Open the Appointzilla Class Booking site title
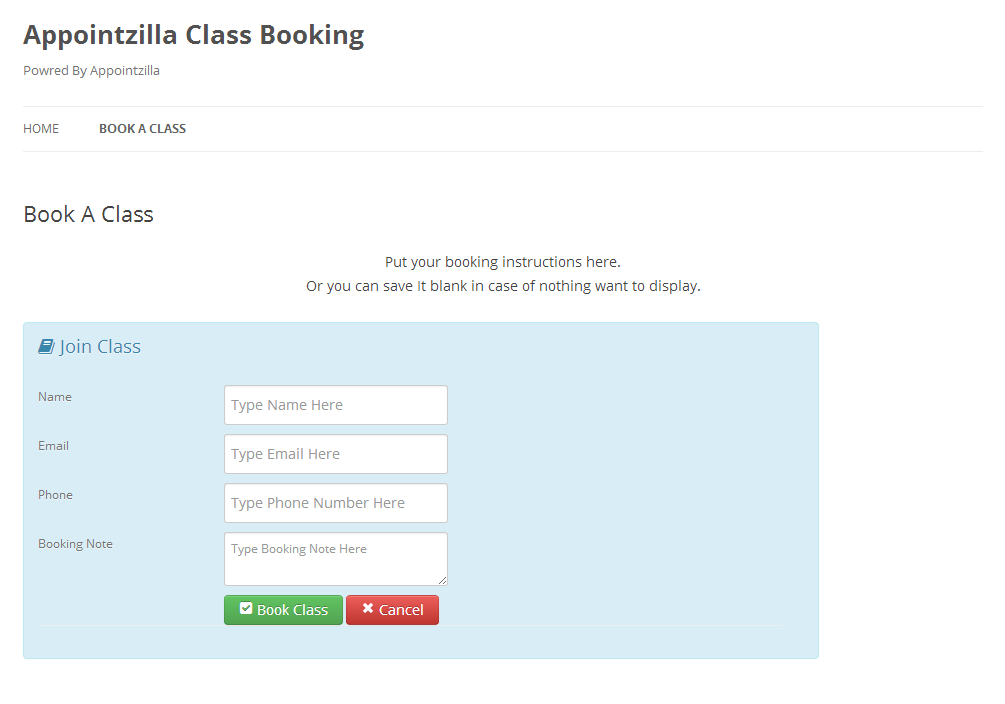 pyautogui.click(x=194, y=35)
